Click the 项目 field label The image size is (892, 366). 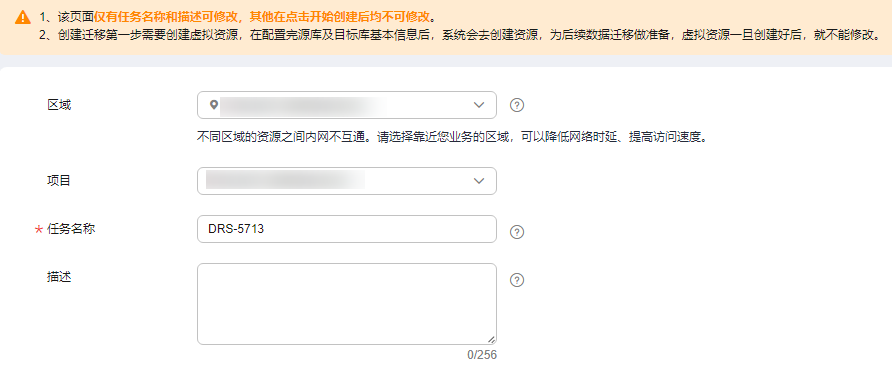(59, 180)
